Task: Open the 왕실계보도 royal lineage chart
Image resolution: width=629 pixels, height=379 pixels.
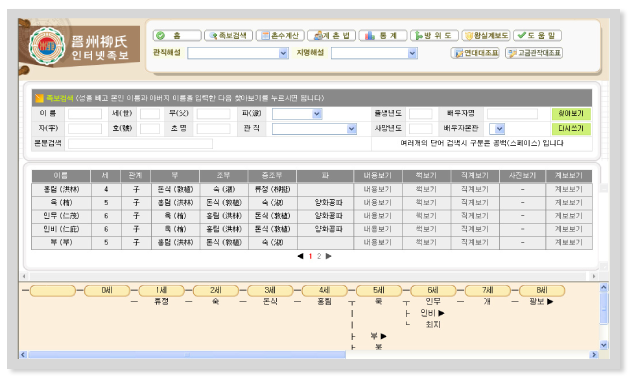Action: (x=486, y=36)
